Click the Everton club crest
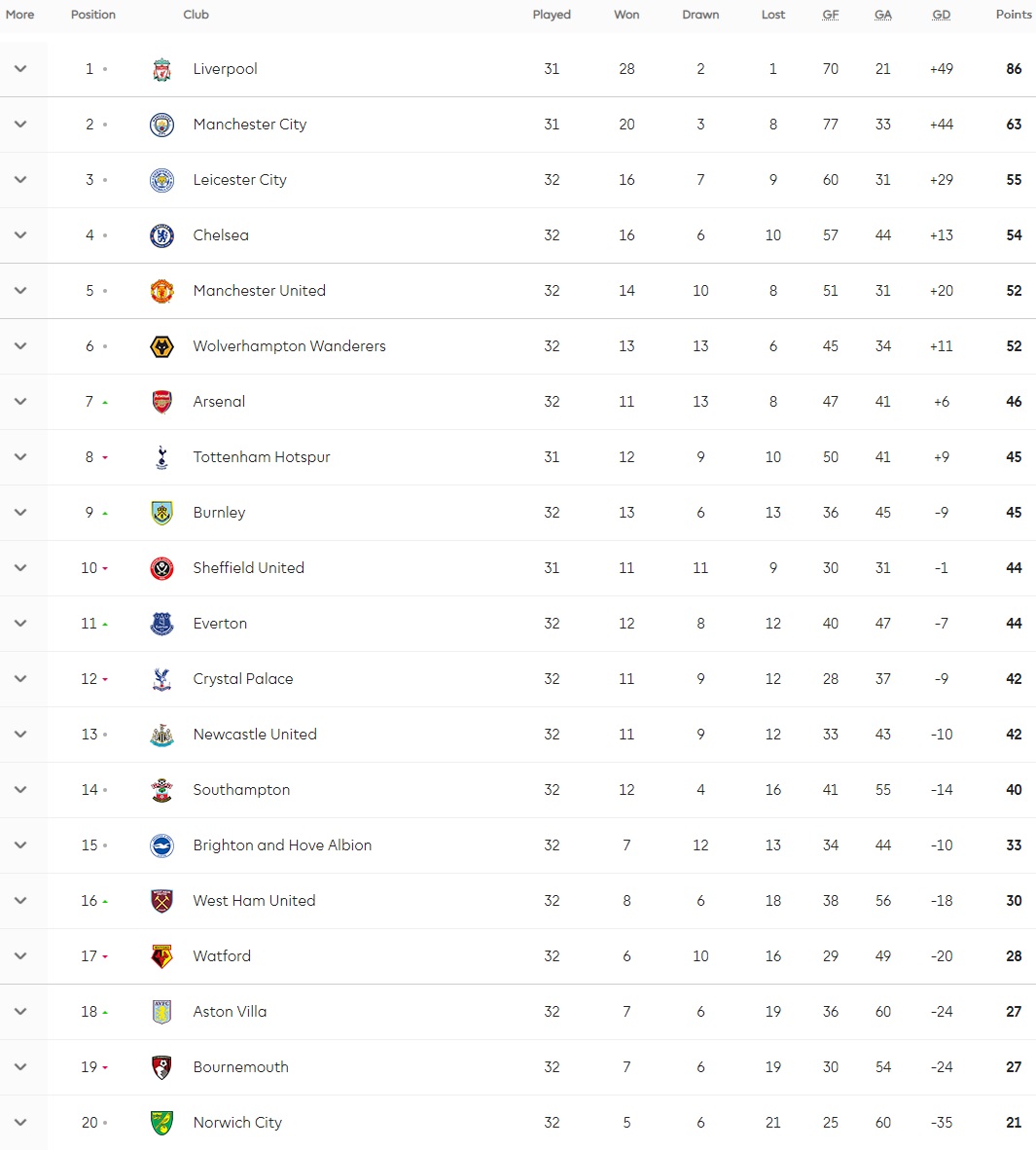 click(x=162, y=624)
